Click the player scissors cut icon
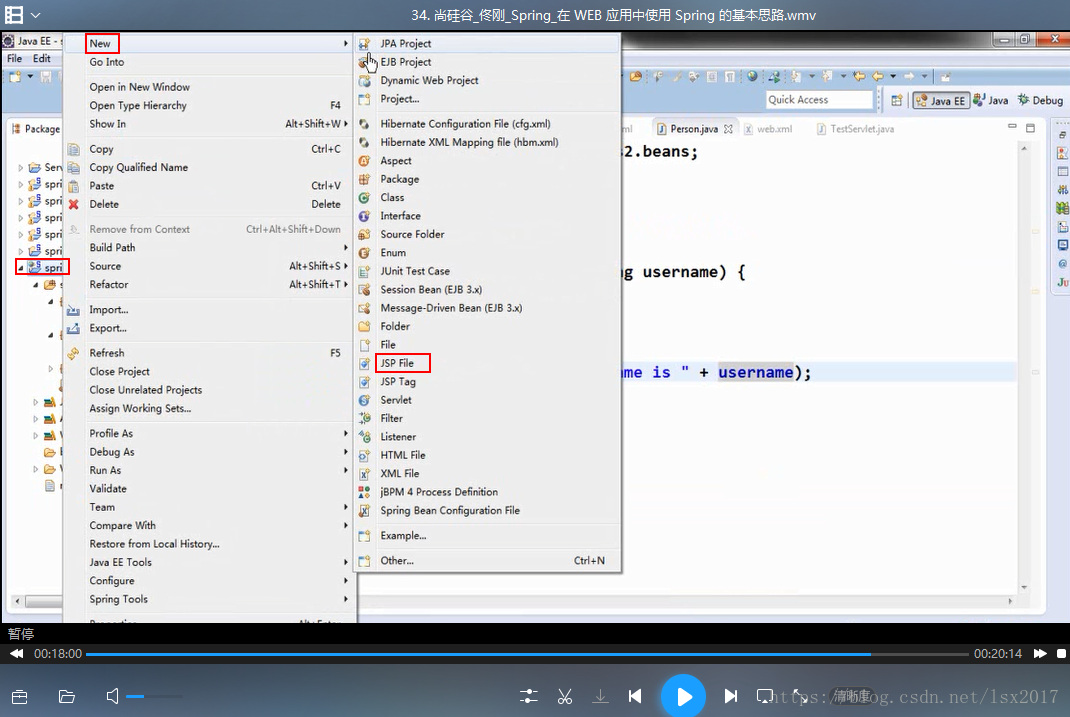The image size is (1070, 717). (x=564, y=697)
